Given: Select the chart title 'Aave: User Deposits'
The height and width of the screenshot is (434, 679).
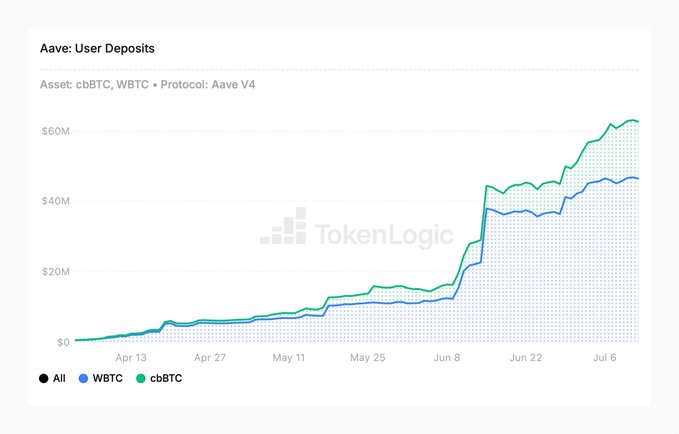Looking at the screenshot, I should pyautogui.click(x=97, y=48).
